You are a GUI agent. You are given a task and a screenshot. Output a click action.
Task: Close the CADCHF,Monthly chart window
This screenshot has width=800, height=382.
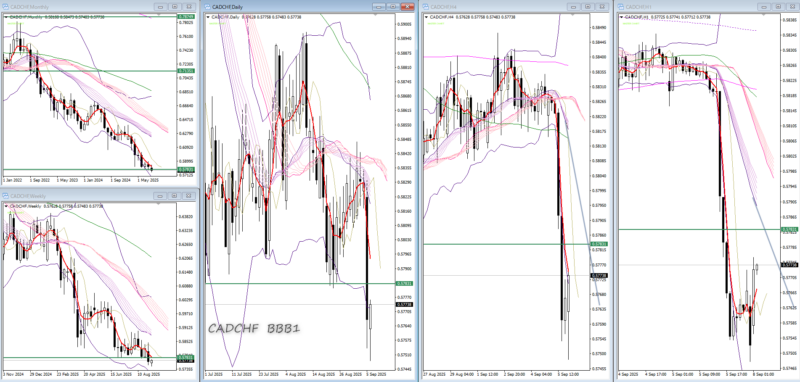[189, 7]
